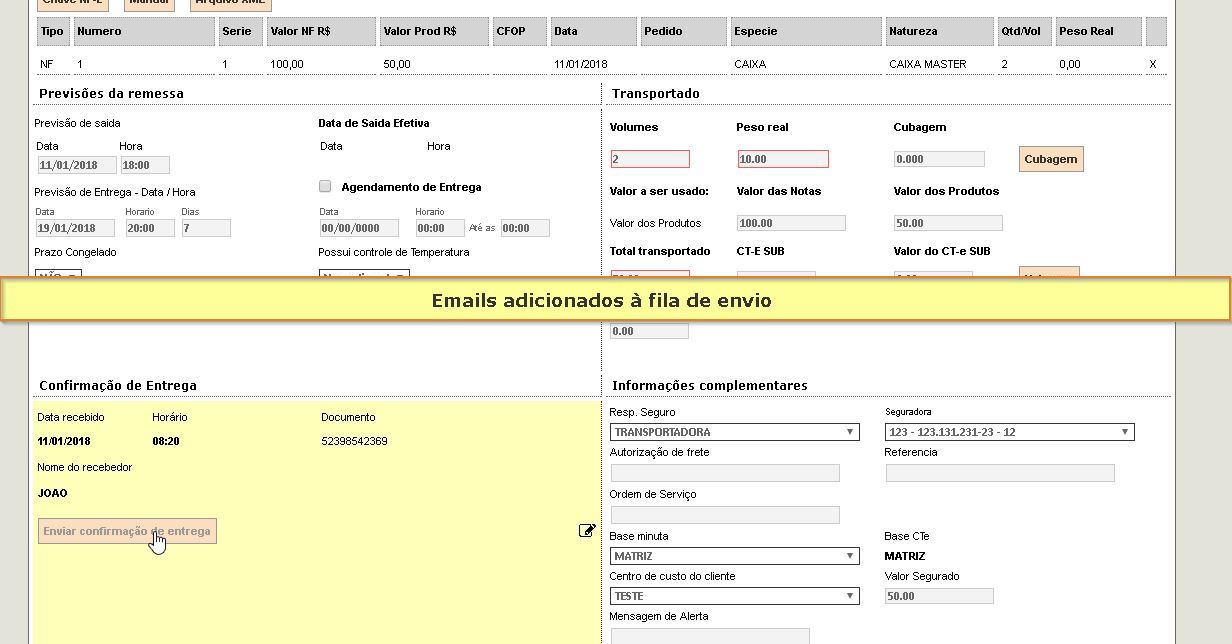Select the Referencia text field
This screenshot has height=644, width=1232.
click(x=999, y=473)
